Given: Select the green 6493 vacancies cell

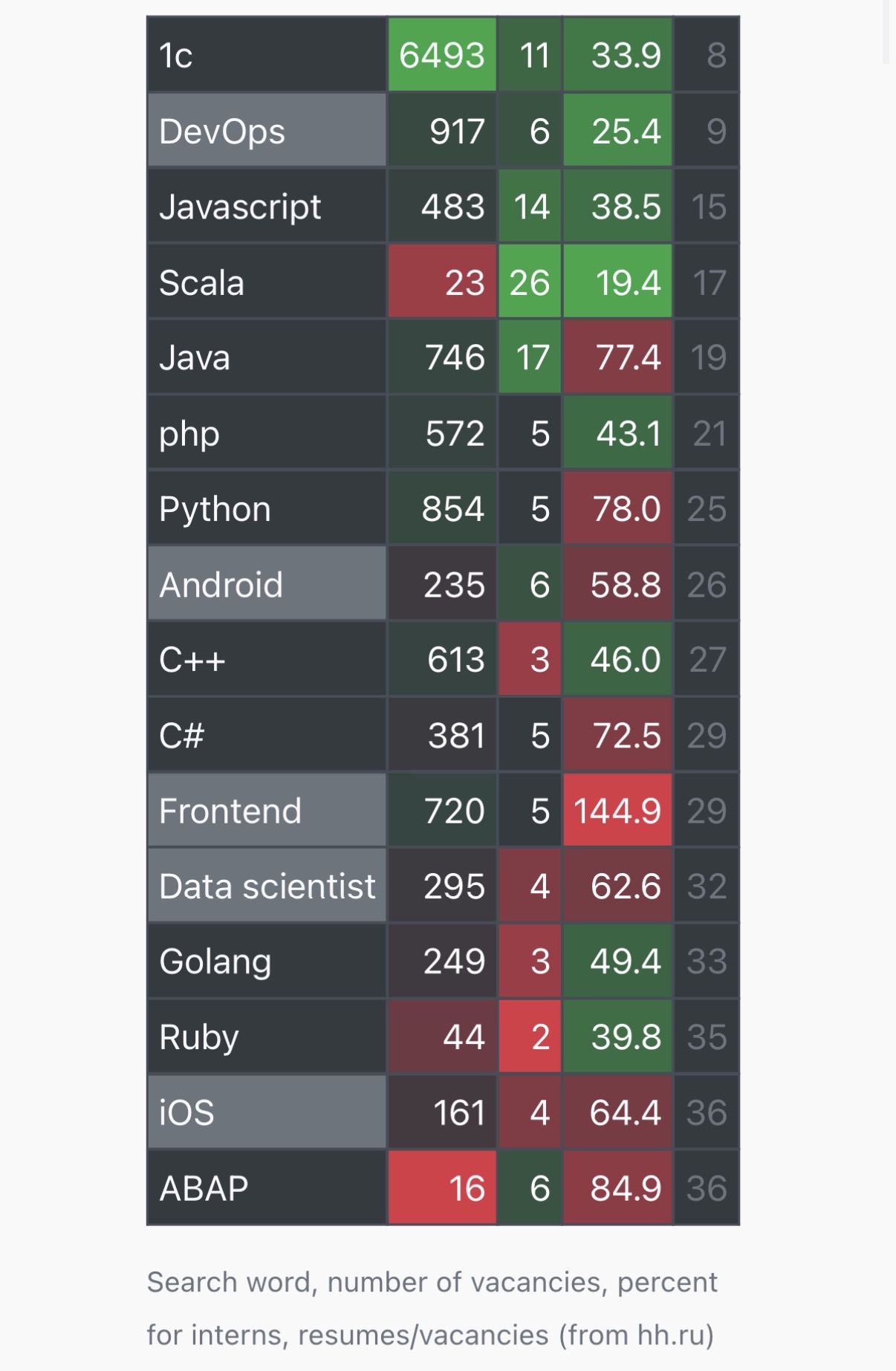Looking at the screenshot, I should pos(441,55).
